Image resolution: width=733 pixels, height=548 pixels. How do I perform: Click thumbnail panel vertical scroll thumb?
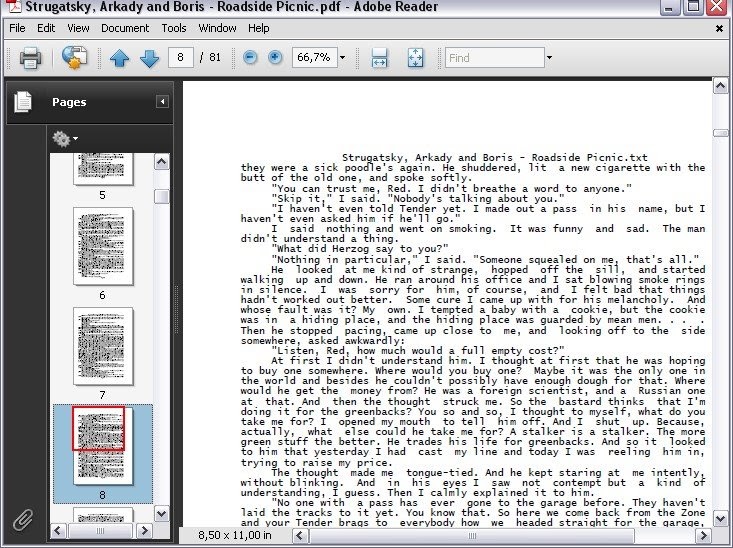coord(162,196)
